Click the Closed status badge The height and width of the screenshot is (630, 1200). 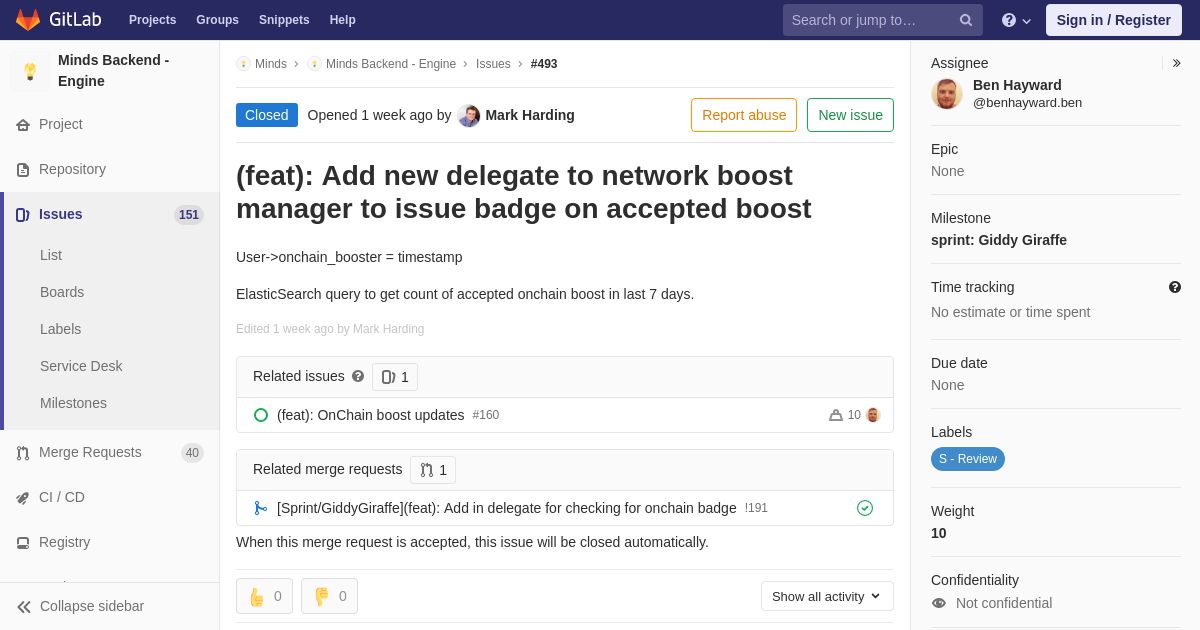tap(267, 115)
